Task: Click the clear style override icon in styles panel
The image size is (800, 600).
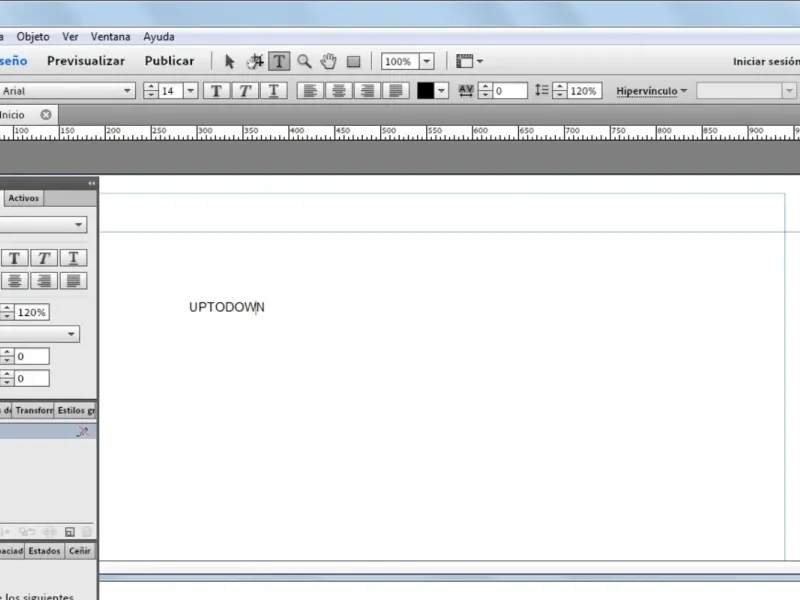Action: pos(83,432)
